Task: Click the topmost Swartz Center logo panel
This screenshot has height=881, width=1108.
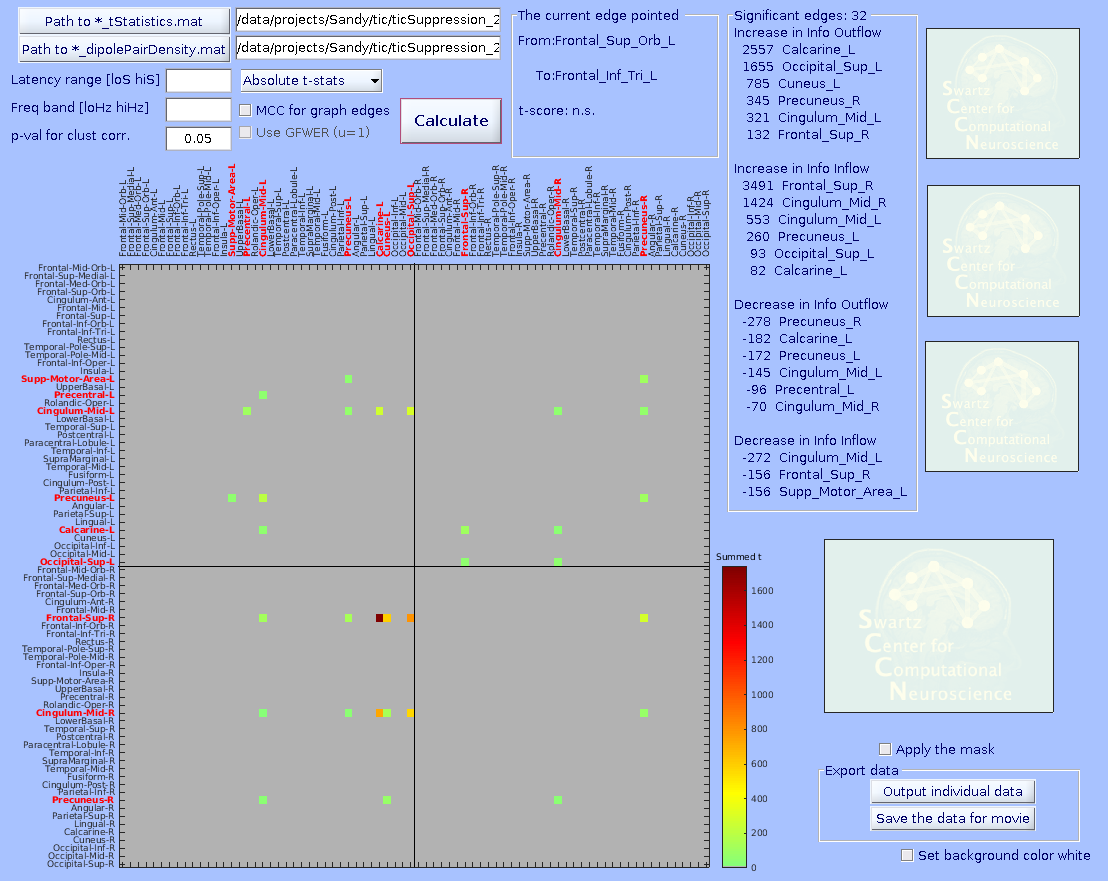Action: (1003, 93)
